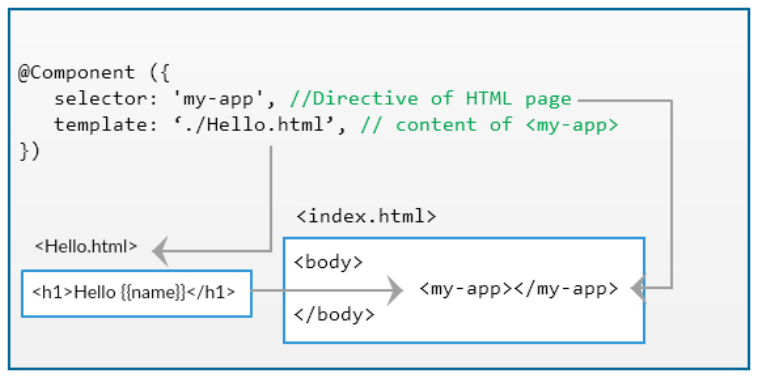Screen dimensions: 758x377
Task: Click the opening <body> tag
Action: coord(328,263)
